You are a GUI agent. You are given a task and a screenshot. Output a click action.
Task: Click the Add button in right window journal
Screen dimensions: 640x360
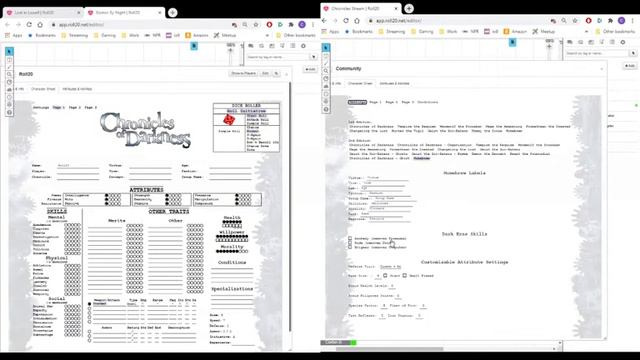[x=630, y=66]
